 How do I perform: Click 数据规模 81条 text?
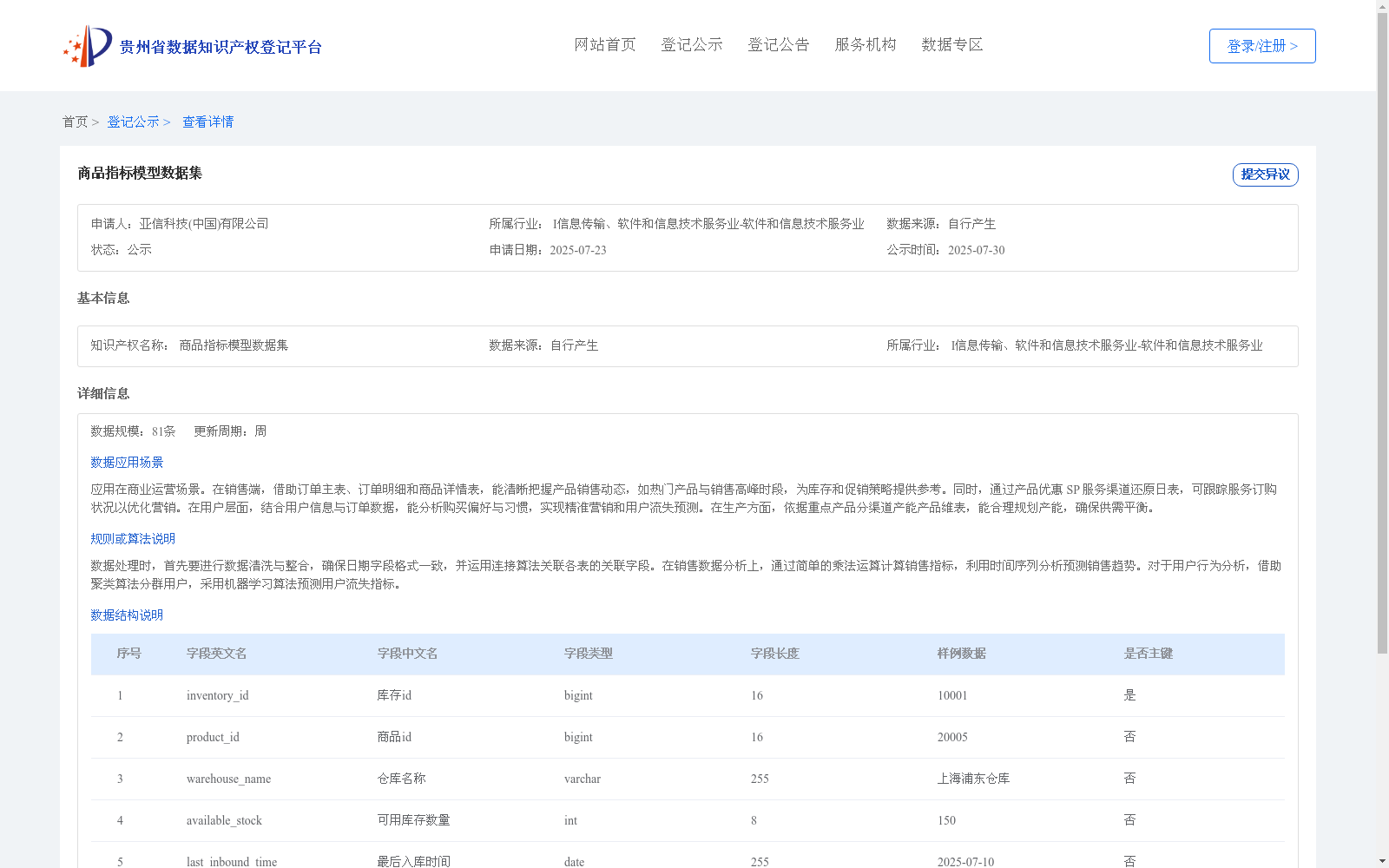click(134, 431)
